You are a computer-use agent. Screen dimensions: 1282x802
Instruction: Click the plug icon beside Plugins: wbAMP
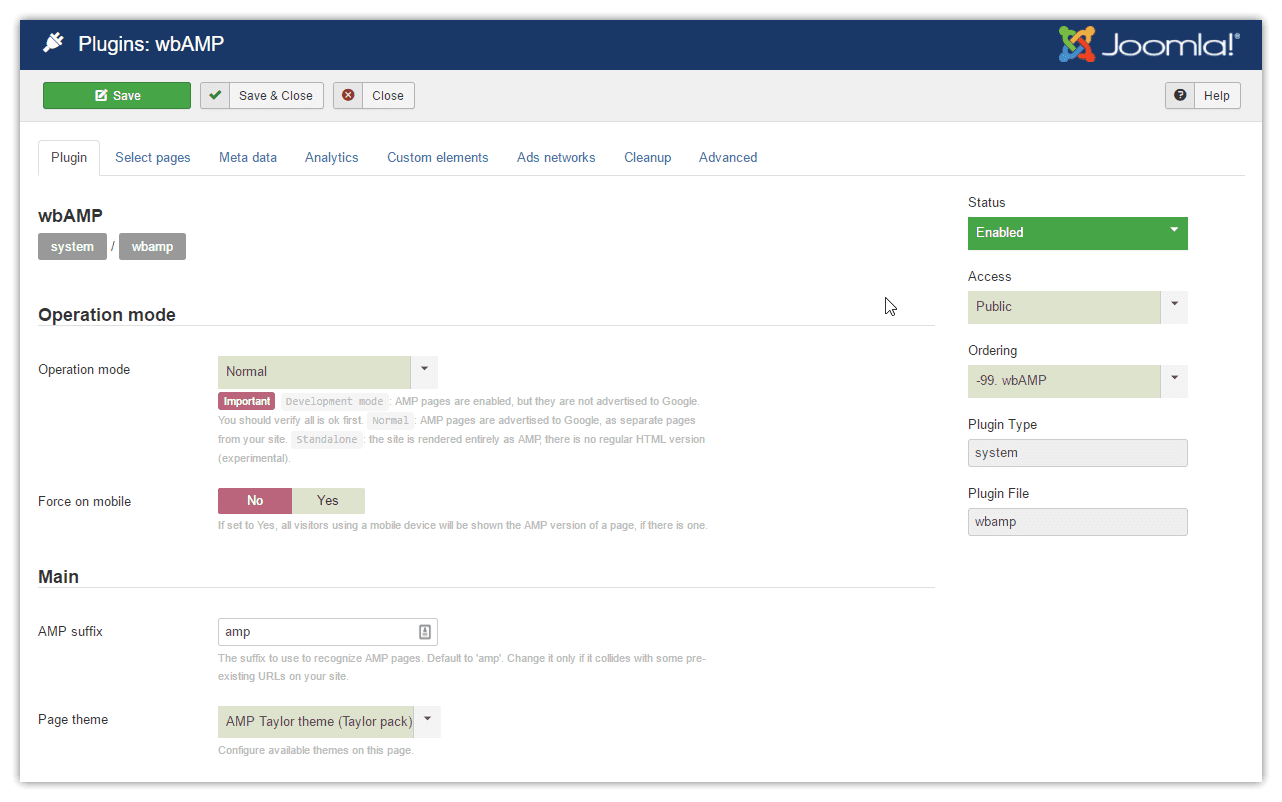click(x=53, y=43)
